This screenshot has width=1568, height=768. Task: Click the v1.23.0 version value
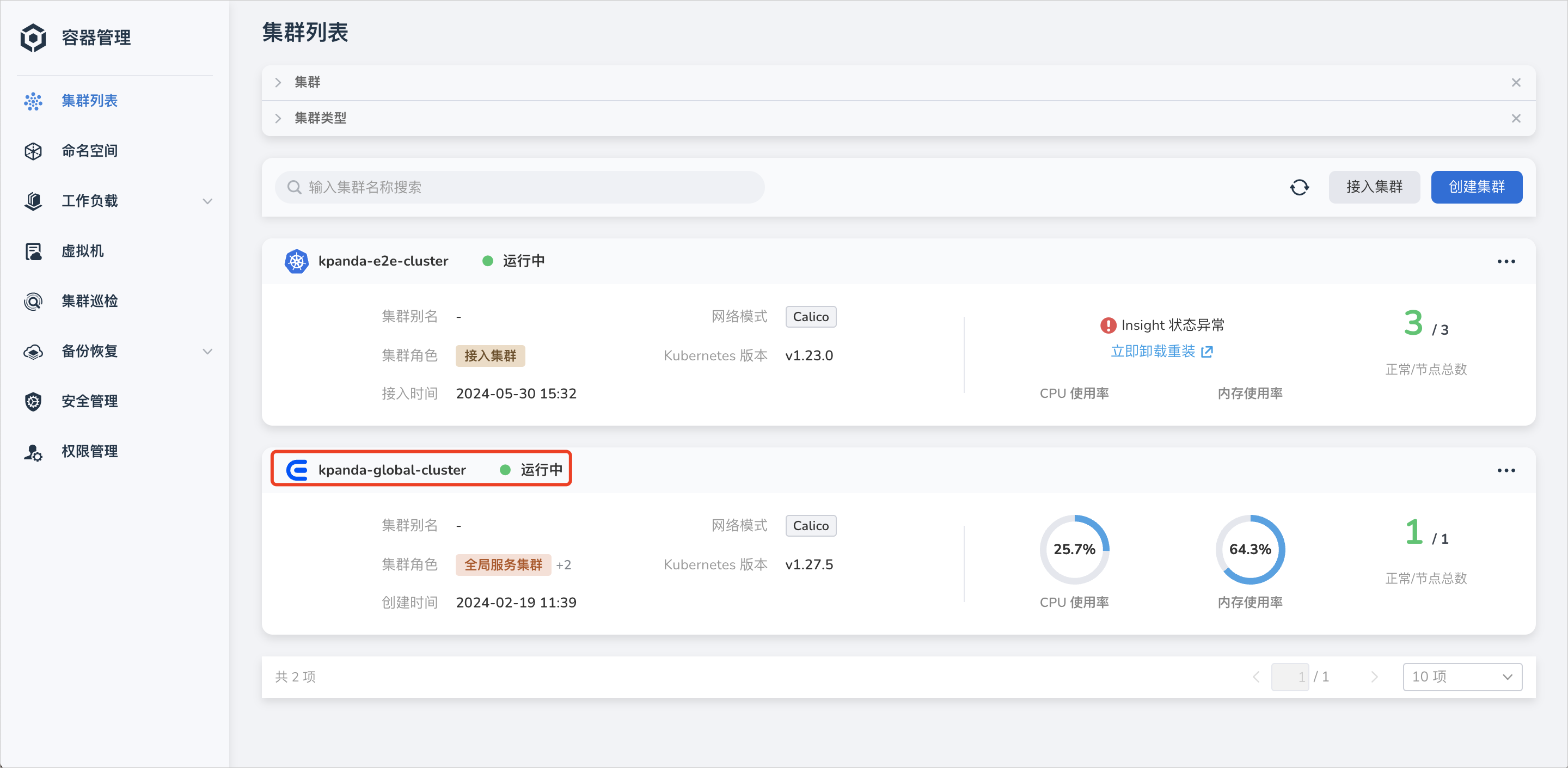(x=809, y=356)
